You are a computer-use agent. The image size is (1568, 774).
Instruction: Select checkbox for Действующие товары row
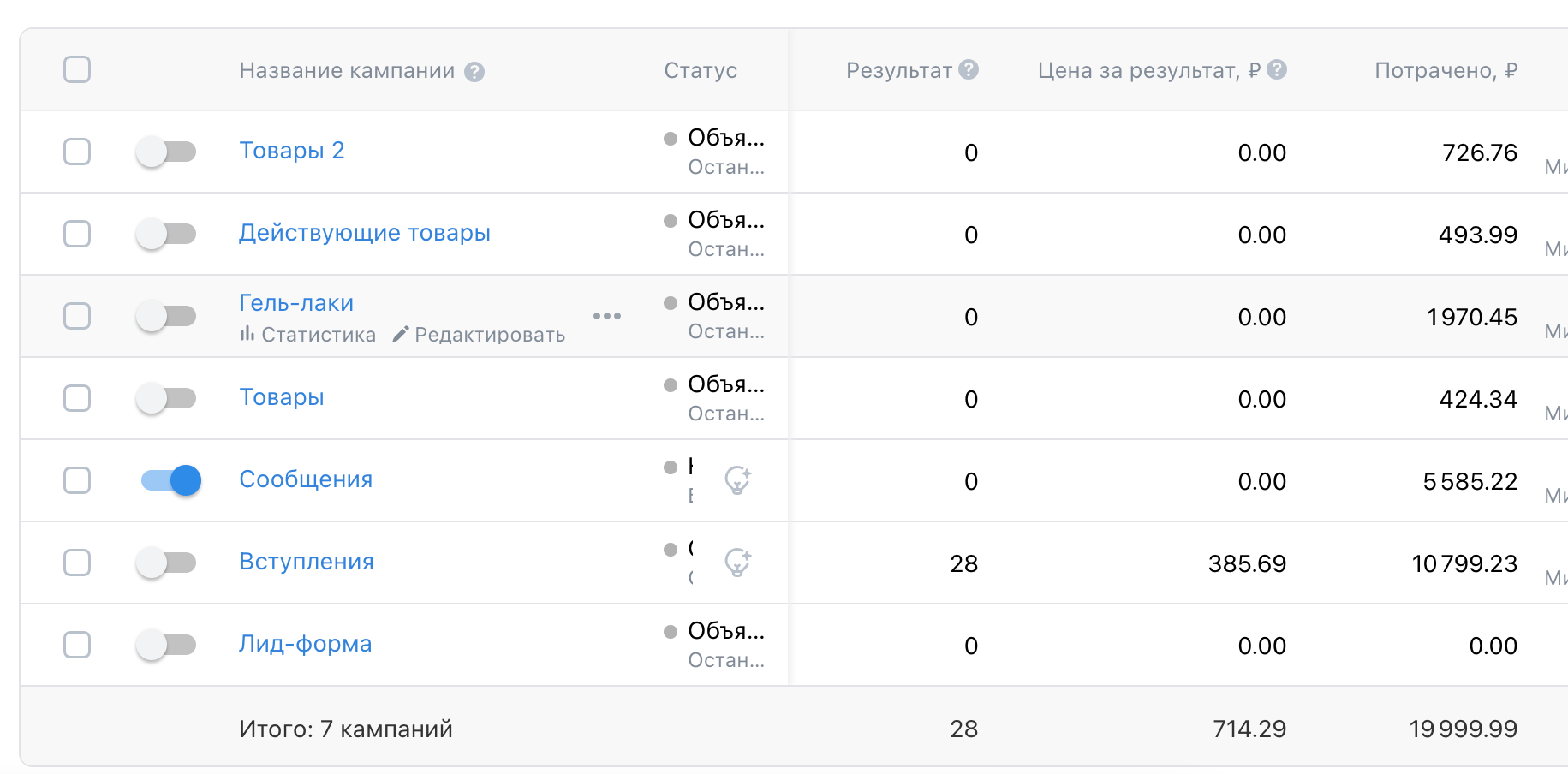(x=77, y=234)
